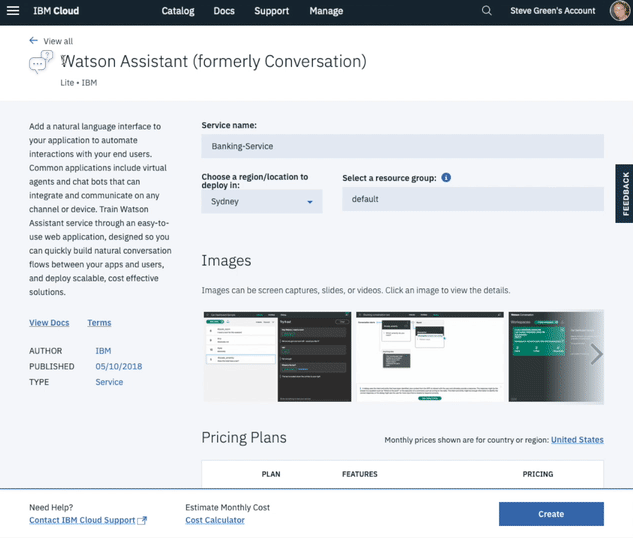Screen dimensions: 633x538
Task: Open the Catalog menu
Action: [178, 11]
